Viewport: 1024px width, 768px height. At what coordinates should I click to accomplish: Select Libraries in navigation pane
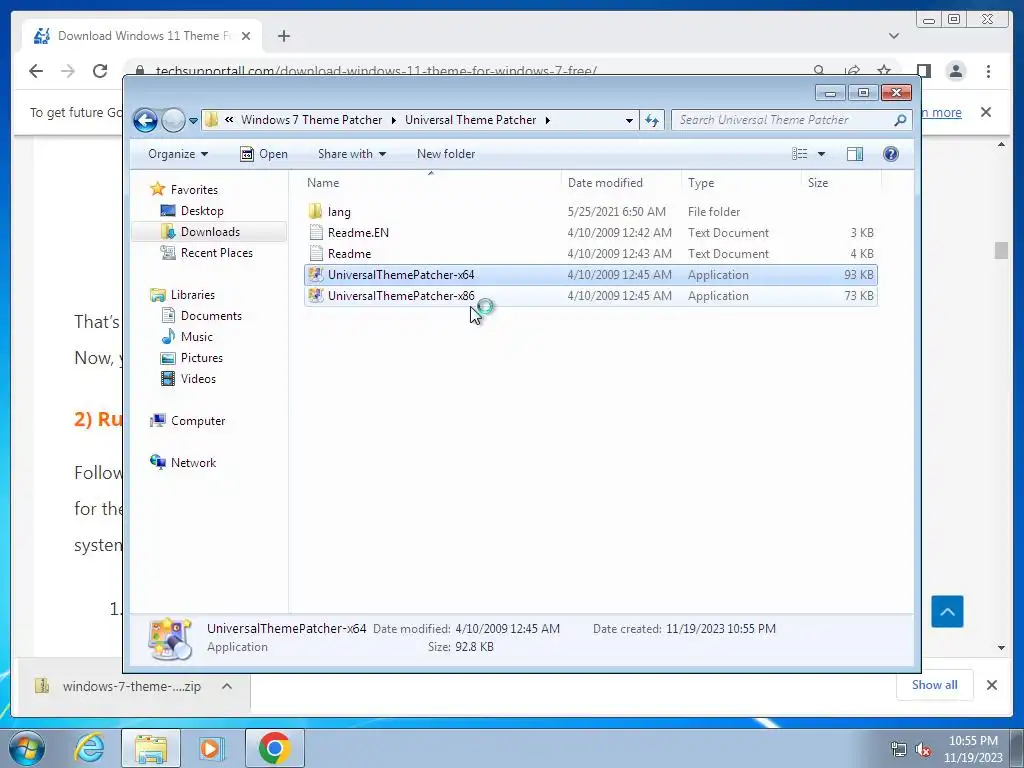point(193,295)
